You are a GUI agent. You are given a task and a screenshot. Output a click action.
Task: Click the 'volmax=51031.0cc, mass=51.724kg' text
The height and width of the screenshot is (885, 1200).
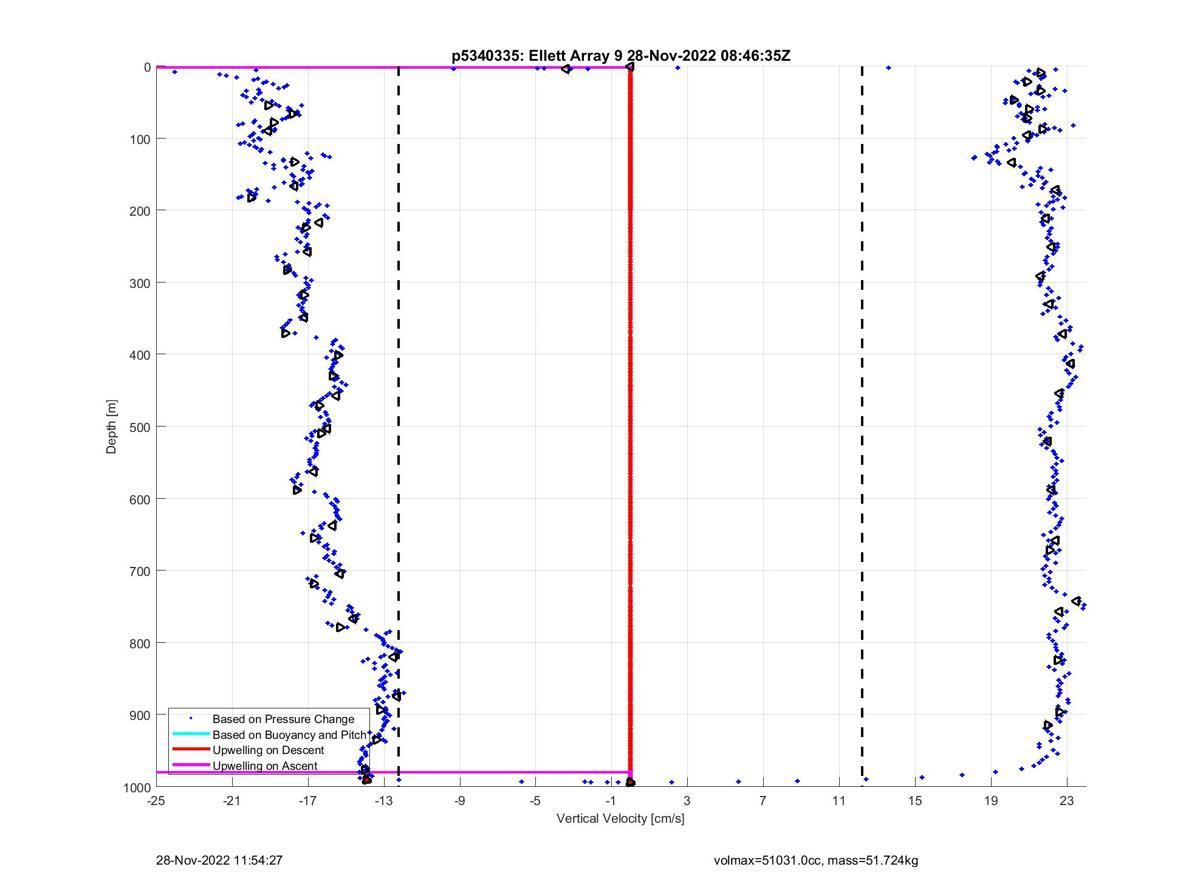[x=816, y=860]
